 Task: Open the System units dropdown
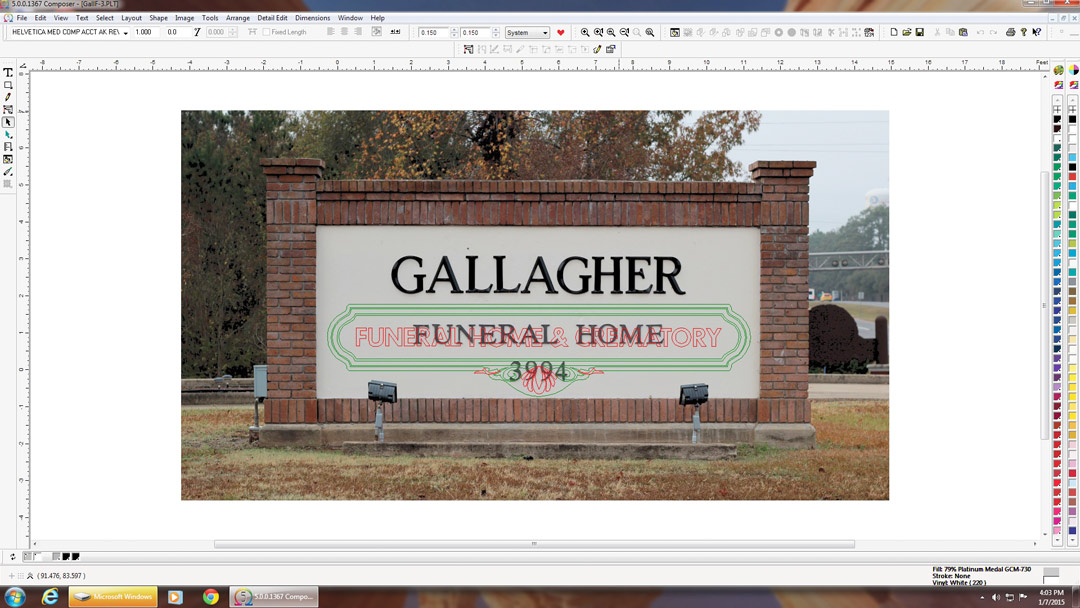[x=545, y=33]
